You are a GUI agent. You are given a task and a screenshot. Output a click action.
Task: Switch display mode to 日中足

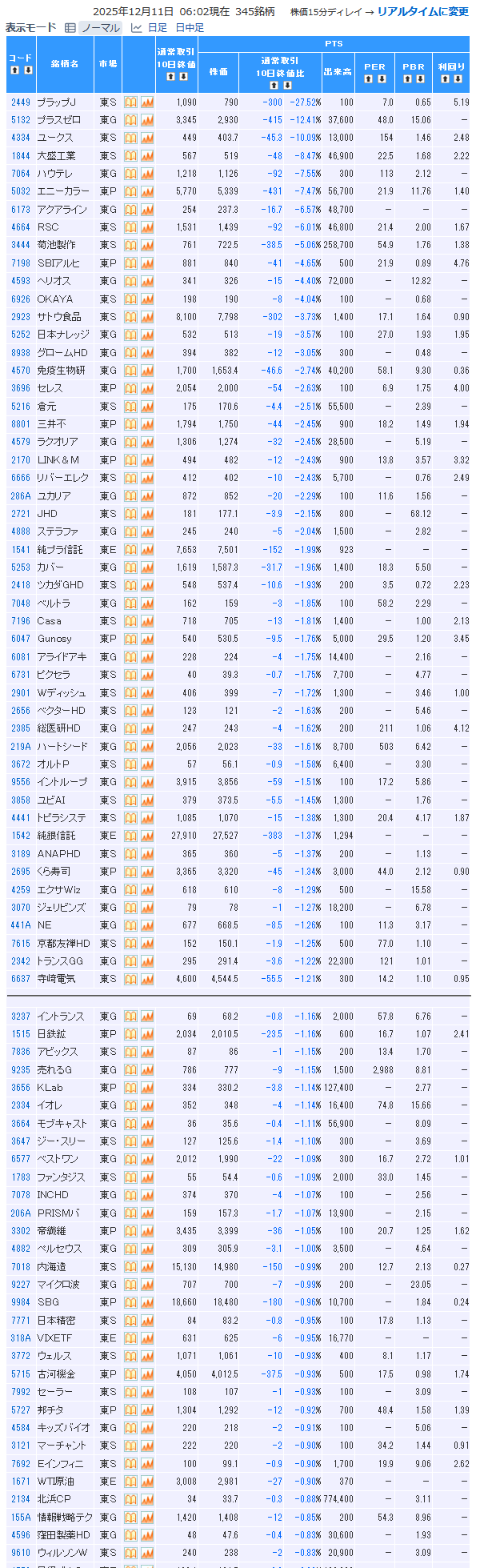190,28
